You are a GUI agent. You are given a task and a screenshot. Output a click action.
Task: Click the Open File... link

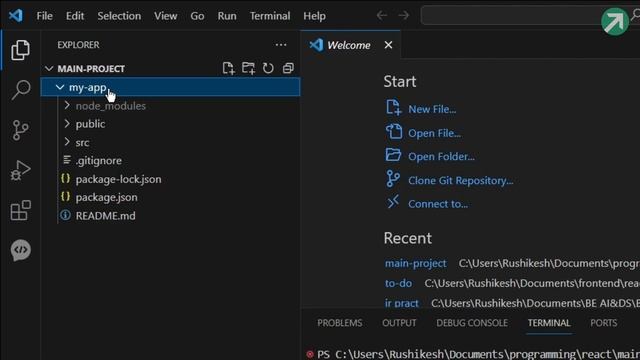(434, 133)
